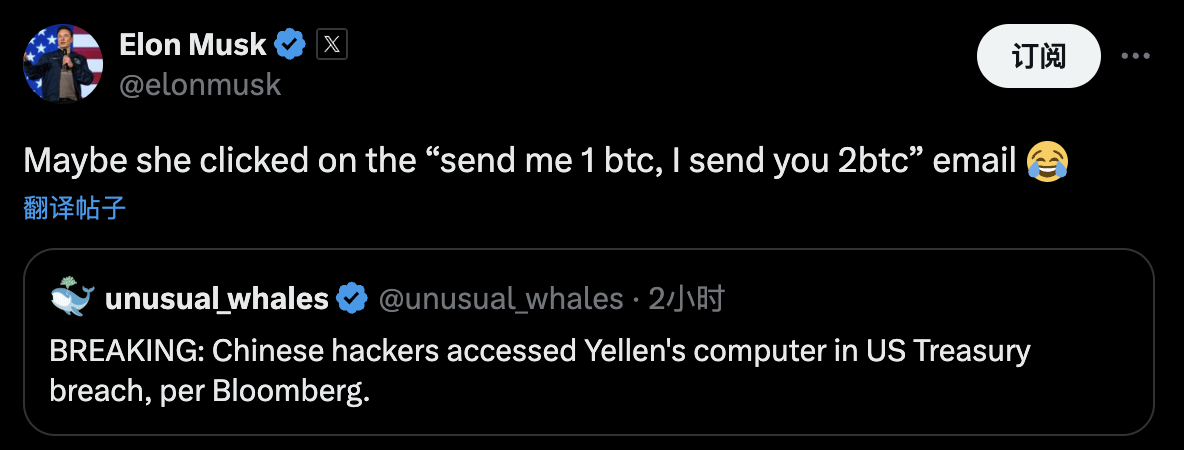This screenshot has height=450, width=1184.
Task: Click the verified badge next to unusual_whales
Action: pos(350,298)
